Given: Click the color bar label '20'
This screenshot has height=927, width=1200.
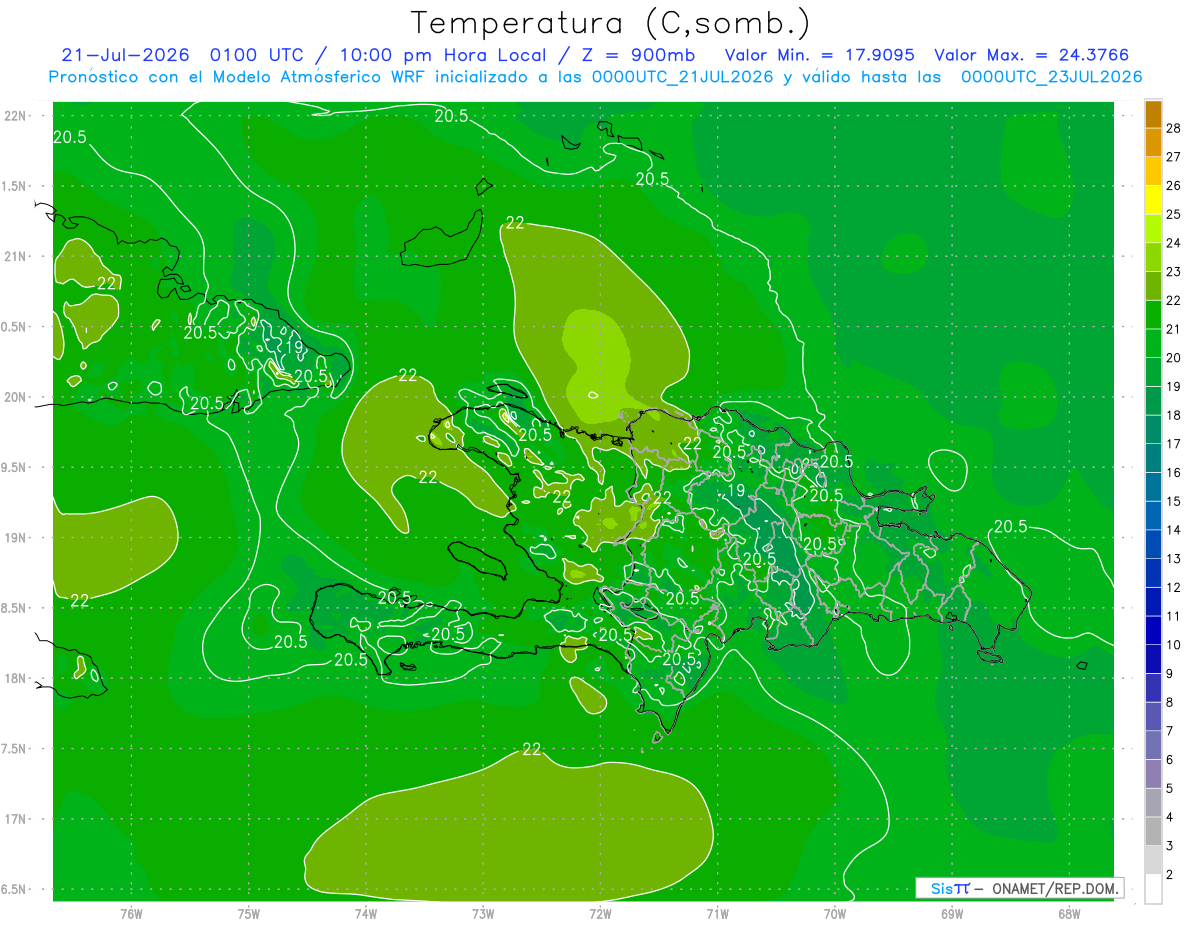Looking at the screenshot, I should pos(1174,358).
